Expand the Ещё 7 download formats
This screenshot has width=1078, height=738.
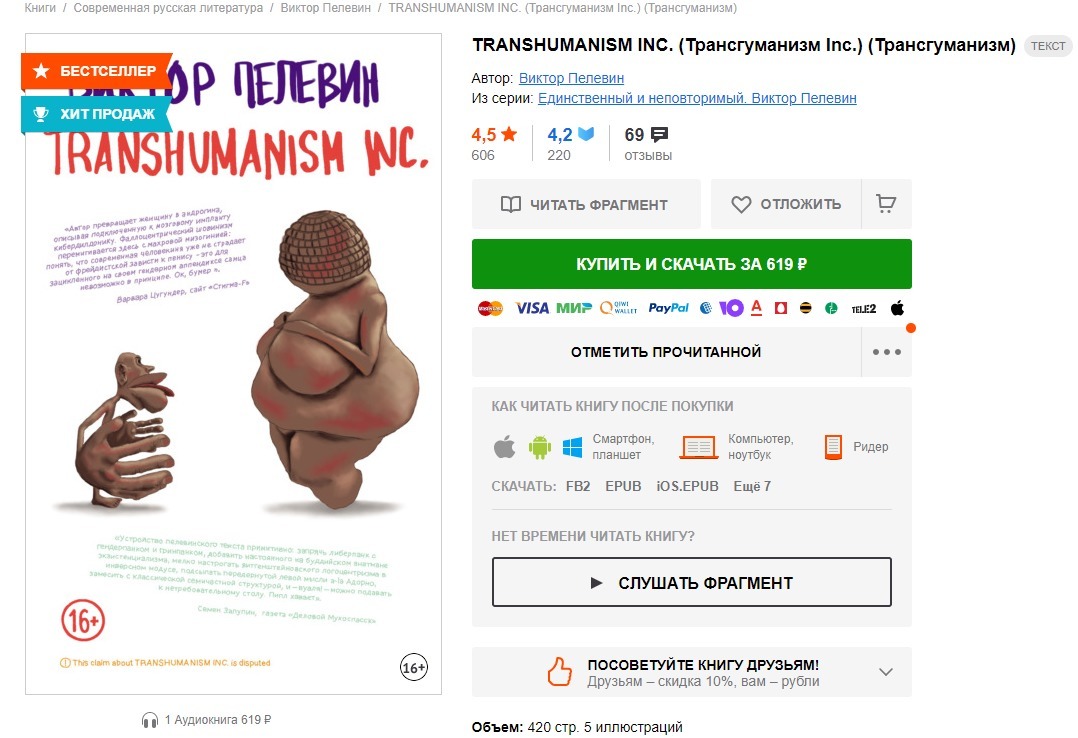click(752, 486)
